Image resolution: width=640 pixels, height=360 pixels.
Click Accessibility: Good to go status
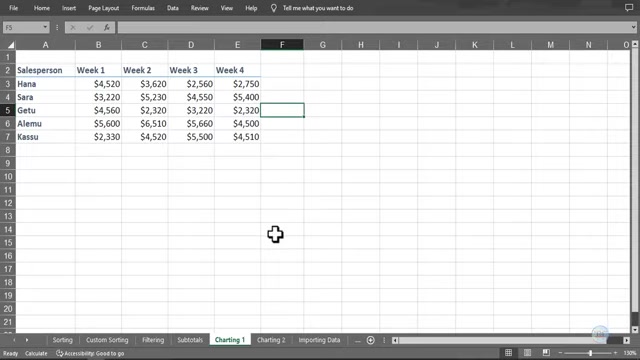(x=90, y=353)
